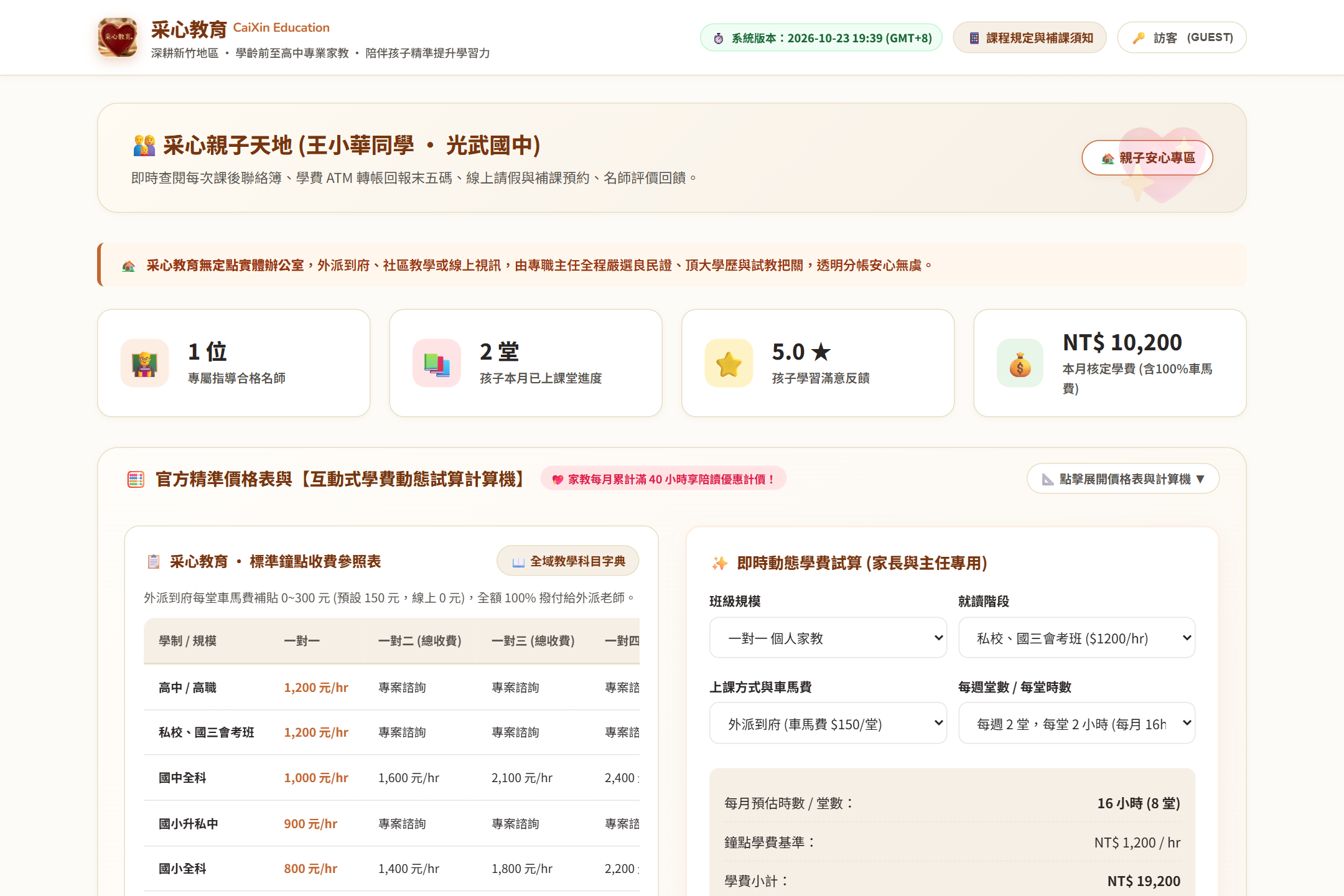Image resolution: width=1344 pixels, height=896 pixels.
Task: Click the family emoji icon beside 采心親子天地
Action: pos(144,145)
